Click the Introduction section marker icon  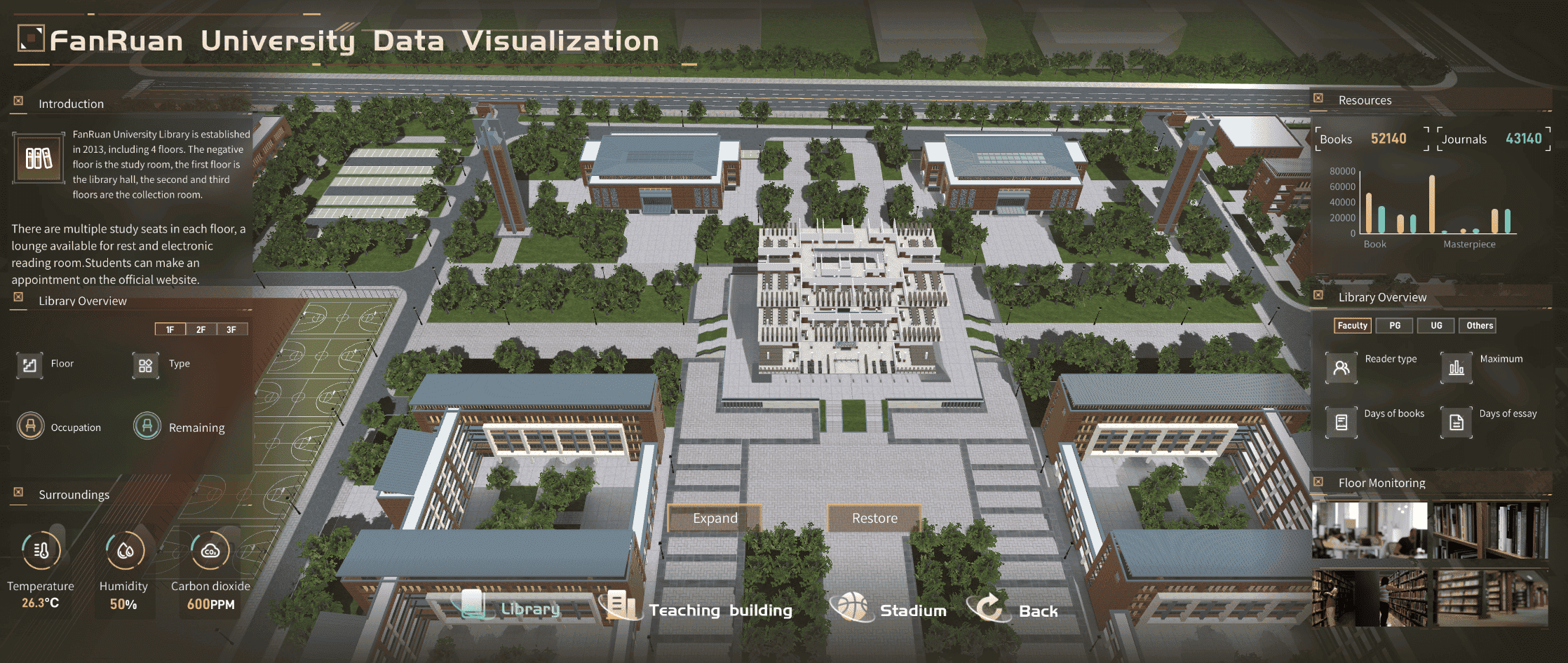pyautogui.click(x=19, y=101)
